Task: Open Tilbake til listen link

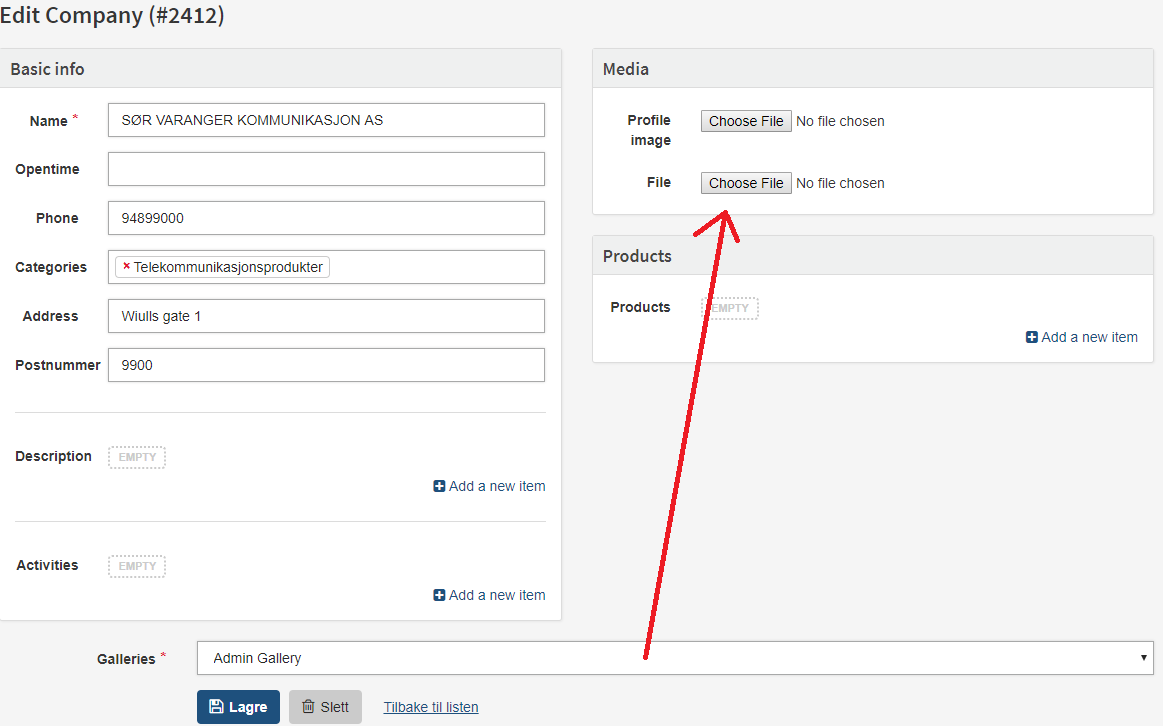Action: 430,707
